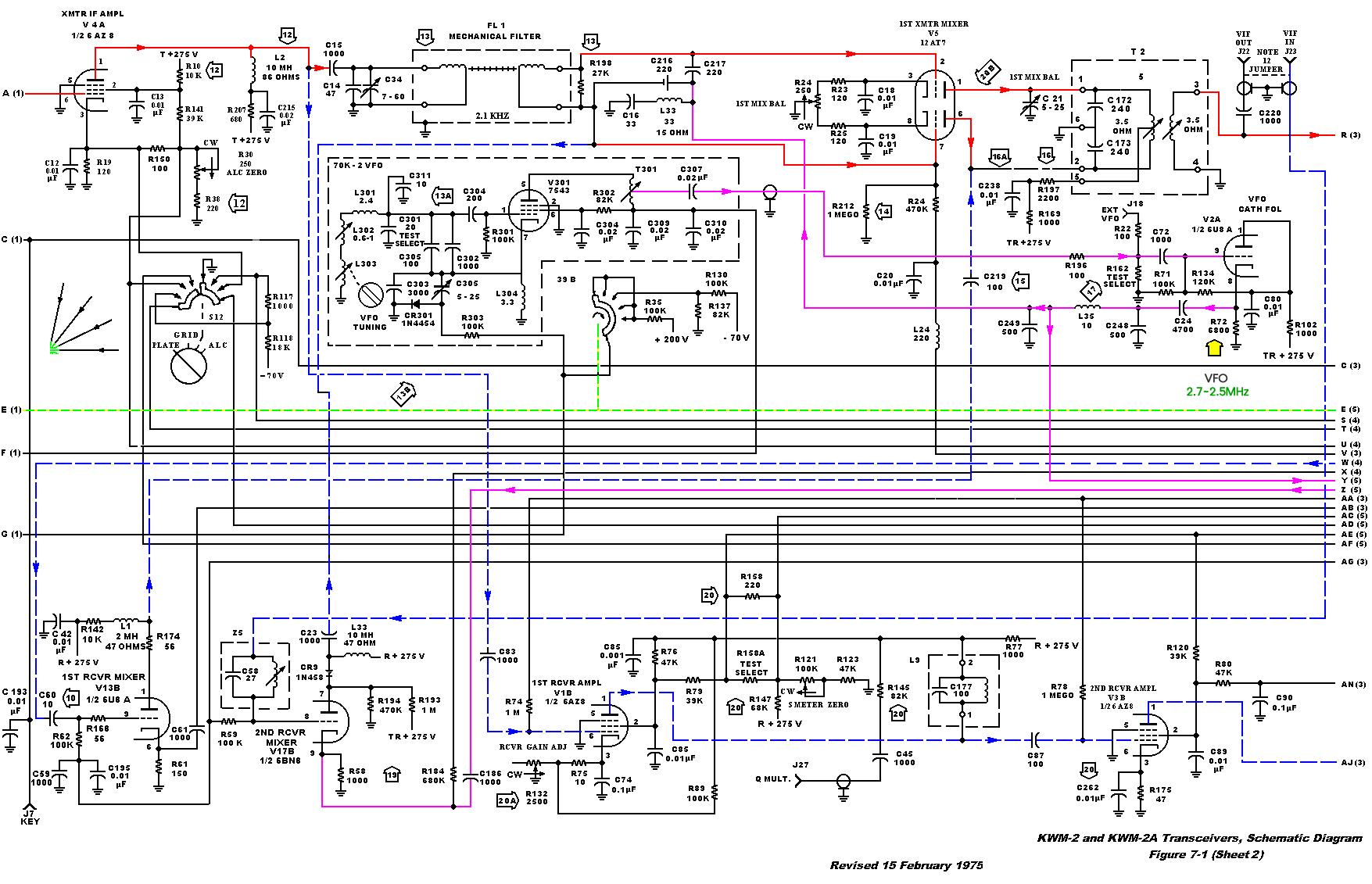Screen dimensions: 1372x884
Task: Click the VFO CATH FOL label
Action: (1259, 204)
